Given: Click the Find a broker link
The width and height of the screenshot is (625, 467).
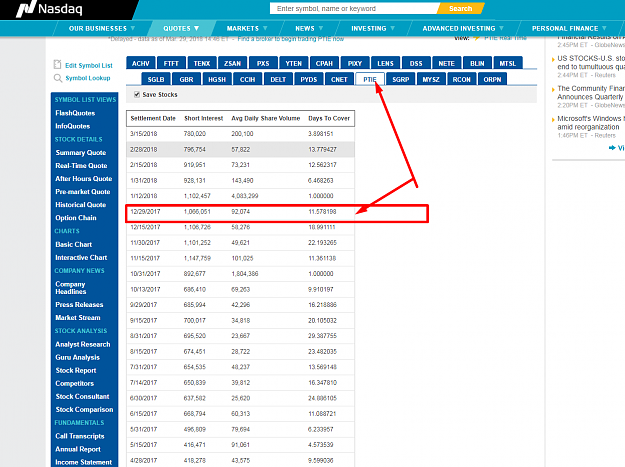Looking at the screenshot, I should pyautogui.click(x=291, y=39).
